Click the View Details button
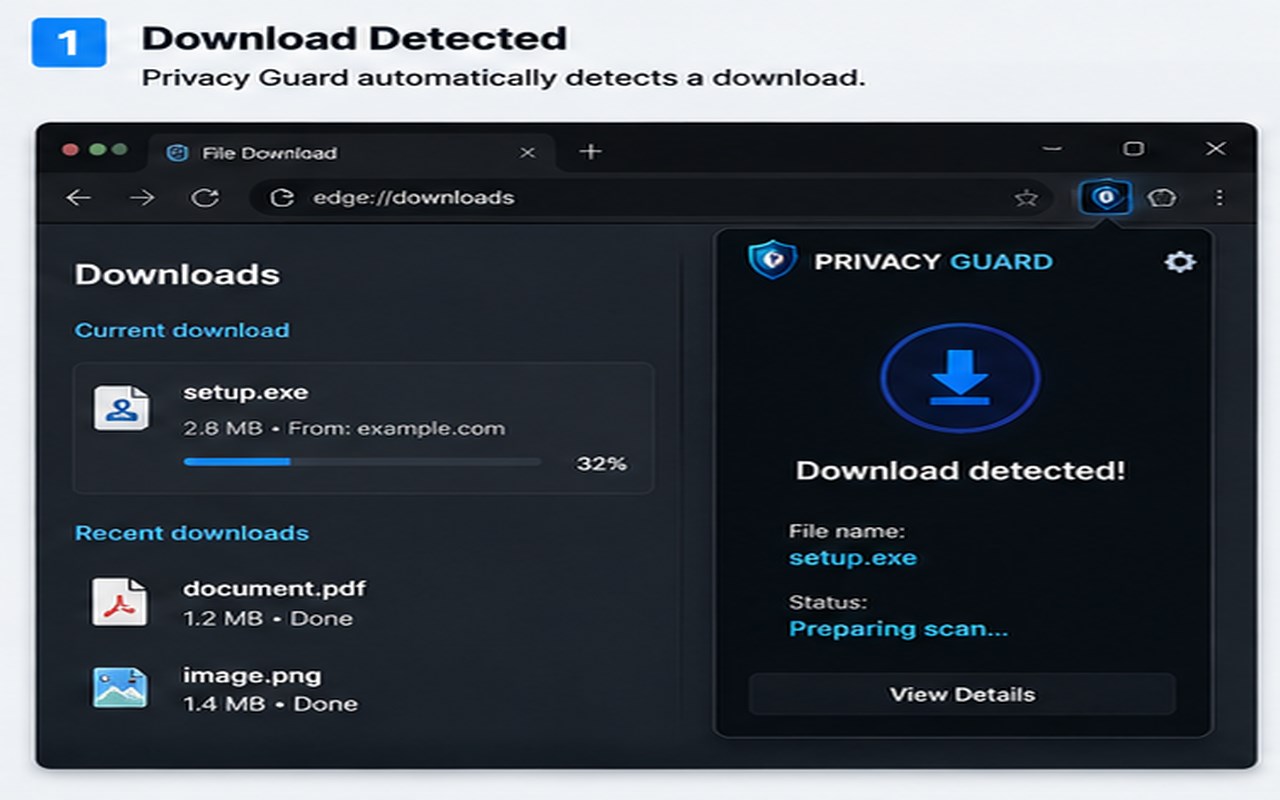Screen dimensions: 1280x800 pyautogui.click(x=962, y=694)
